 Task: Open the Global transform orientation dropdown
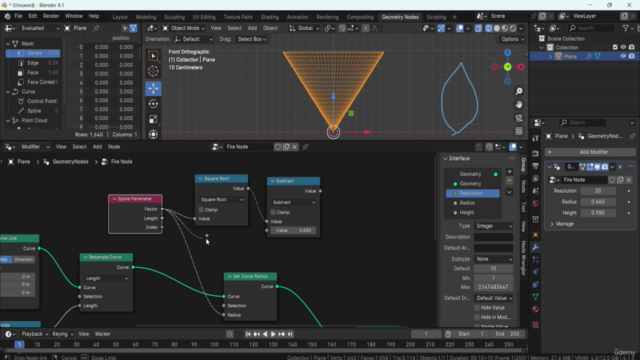coord(304,28)
